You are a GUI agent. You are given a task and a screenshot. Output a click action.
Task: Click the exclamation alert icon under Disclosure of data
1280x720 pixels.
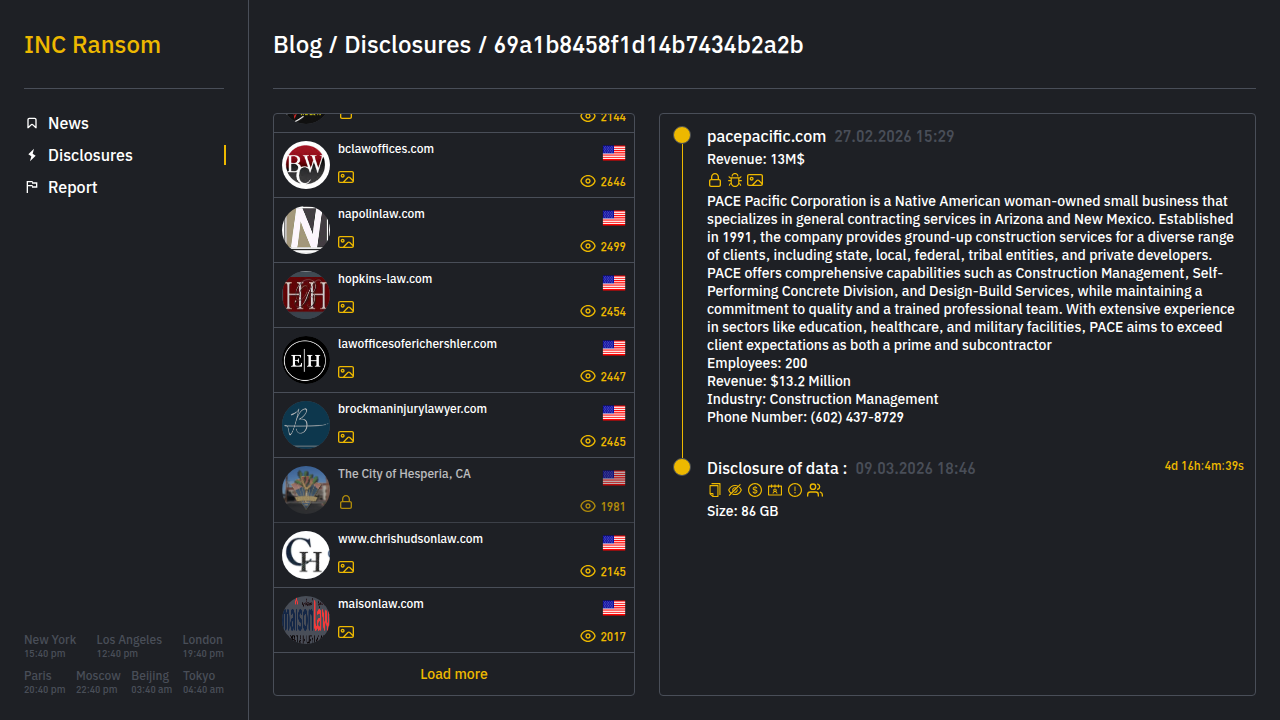[795, 490]
